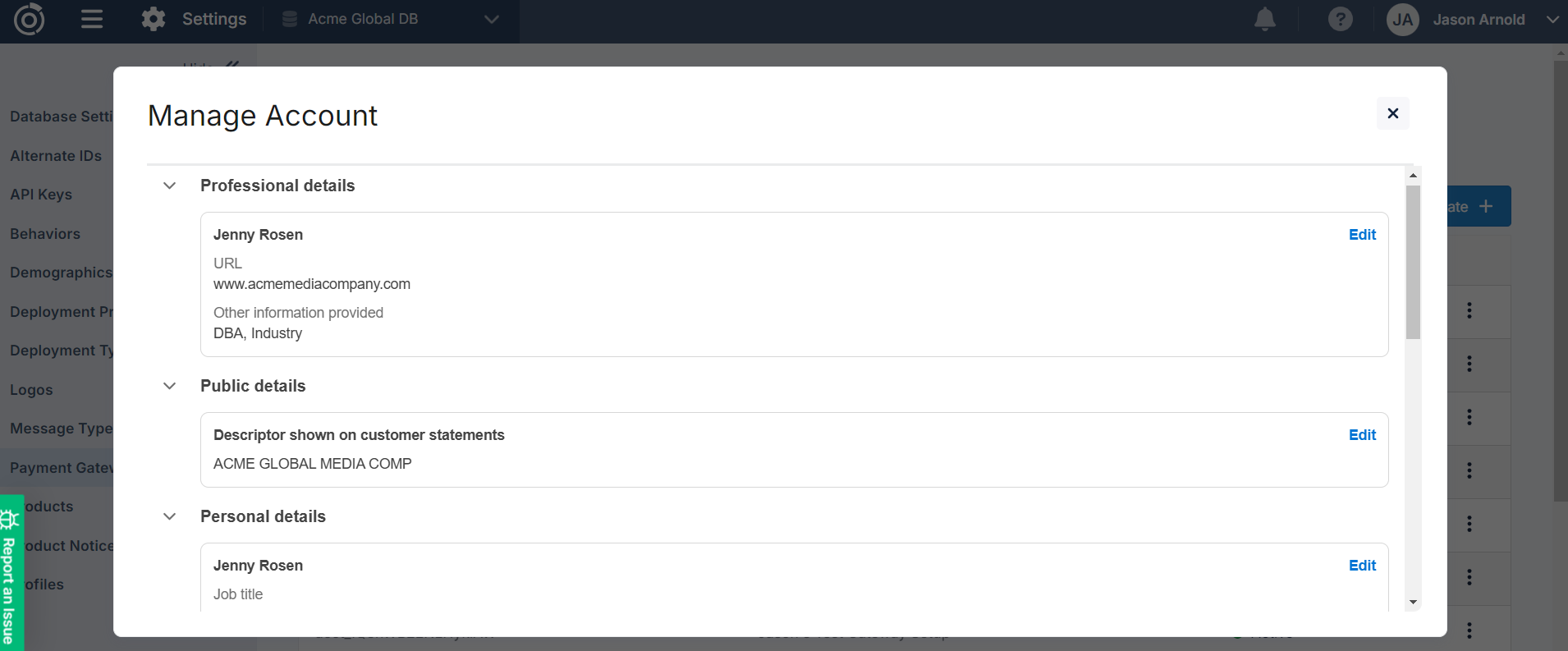Screen dimensions: 1568x651
Task: Open the first row's three-dot menu
Action: tap(1469, 310)
